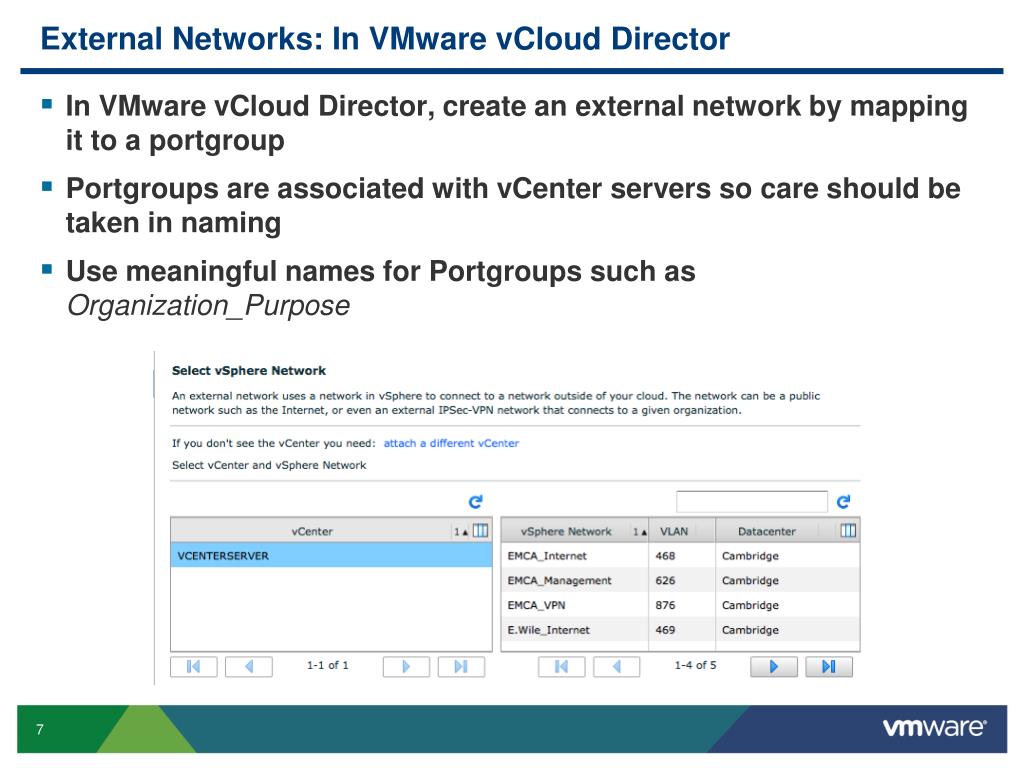Go to last page of vCenter list
This screenshot has height=768, width=1024.
[x=461, y=667]
